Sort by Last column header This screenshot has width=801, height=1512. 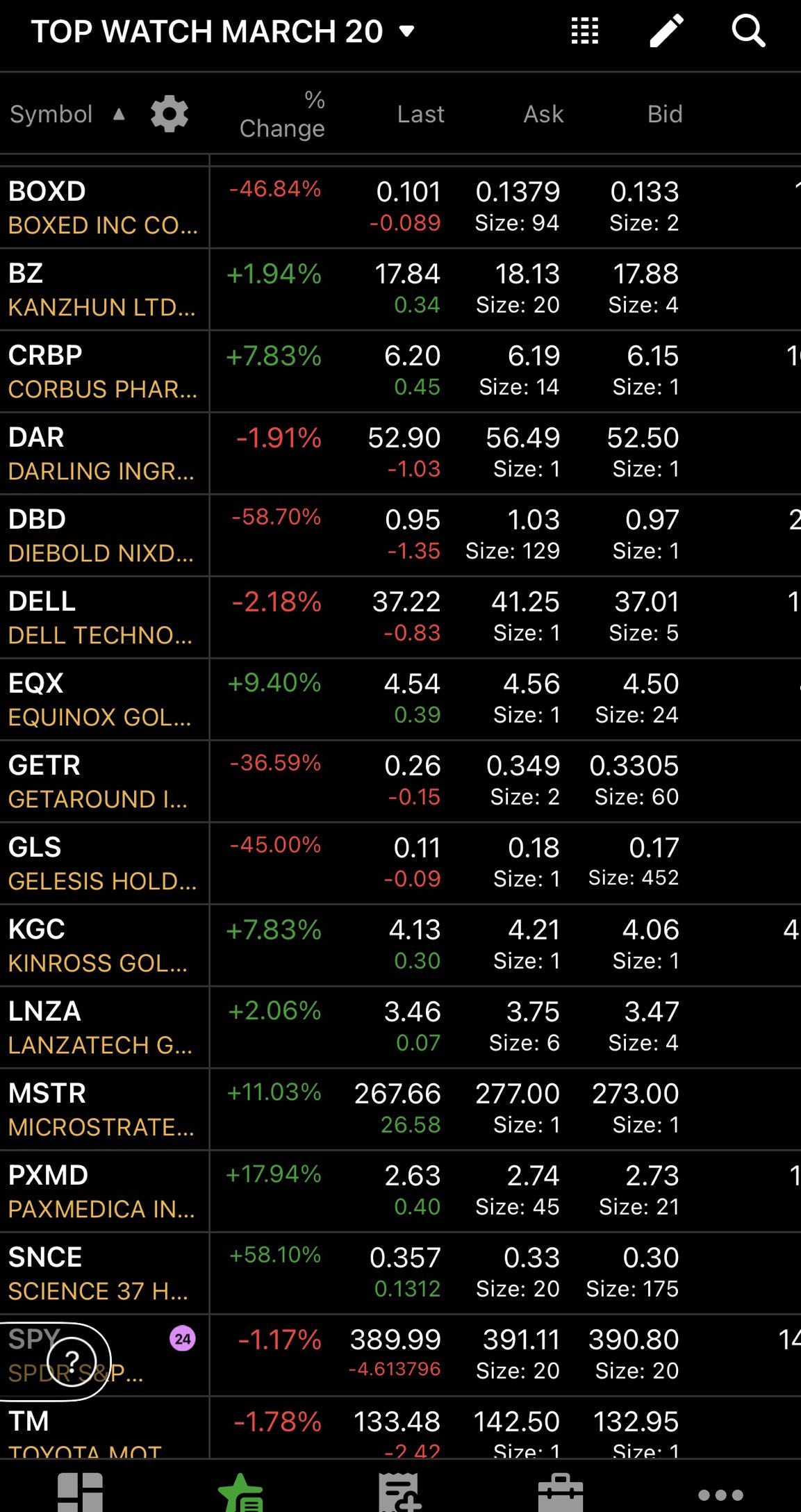click(x=420, y=115)
